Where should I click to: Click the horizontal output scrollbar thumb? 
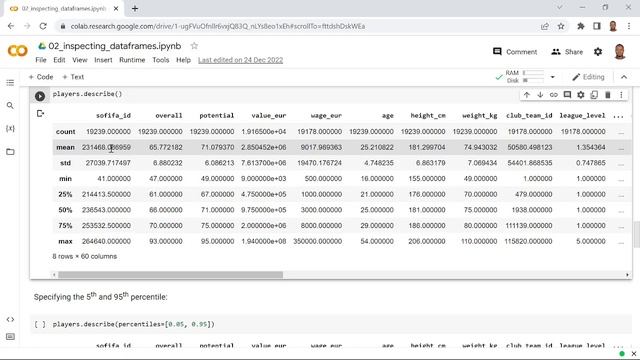170,275
